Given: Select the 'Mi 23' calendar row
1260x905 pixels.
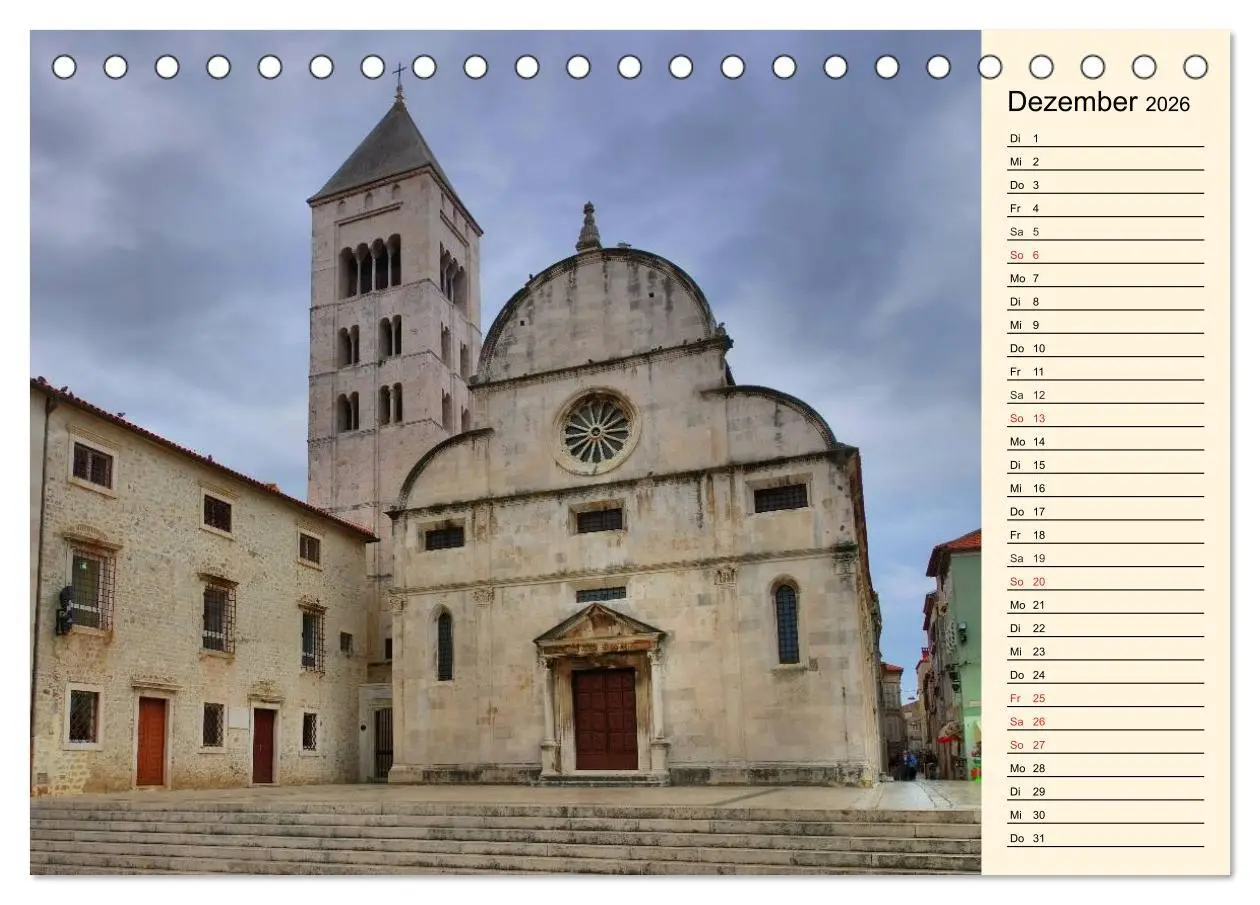Looking at the screenshot, I should (1105, 651).
